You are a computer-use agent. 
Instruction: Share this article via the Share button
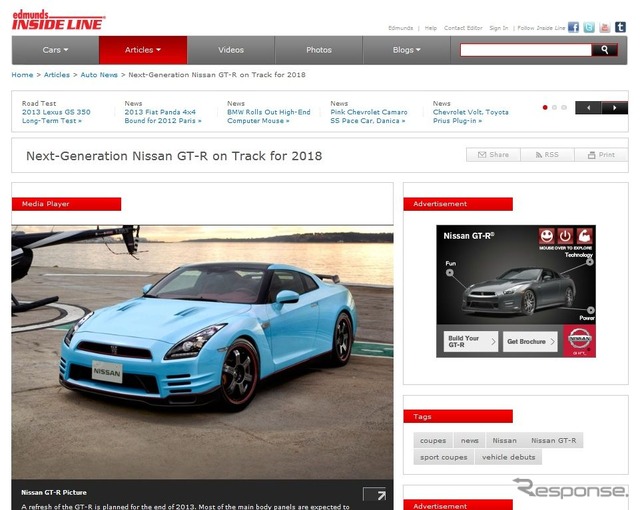(x=493, y=155)
